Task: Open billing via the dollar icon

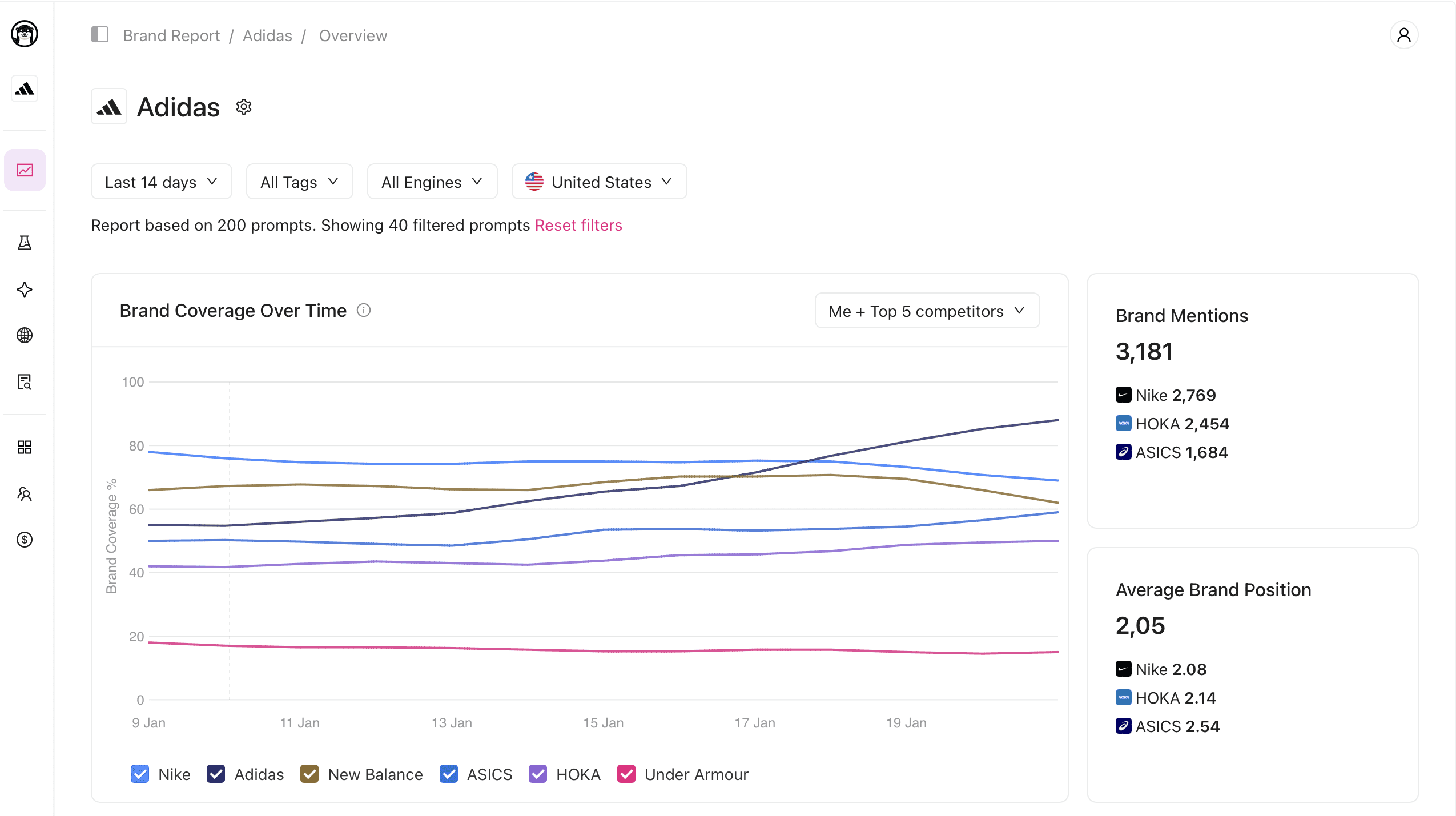Action: 25,540
